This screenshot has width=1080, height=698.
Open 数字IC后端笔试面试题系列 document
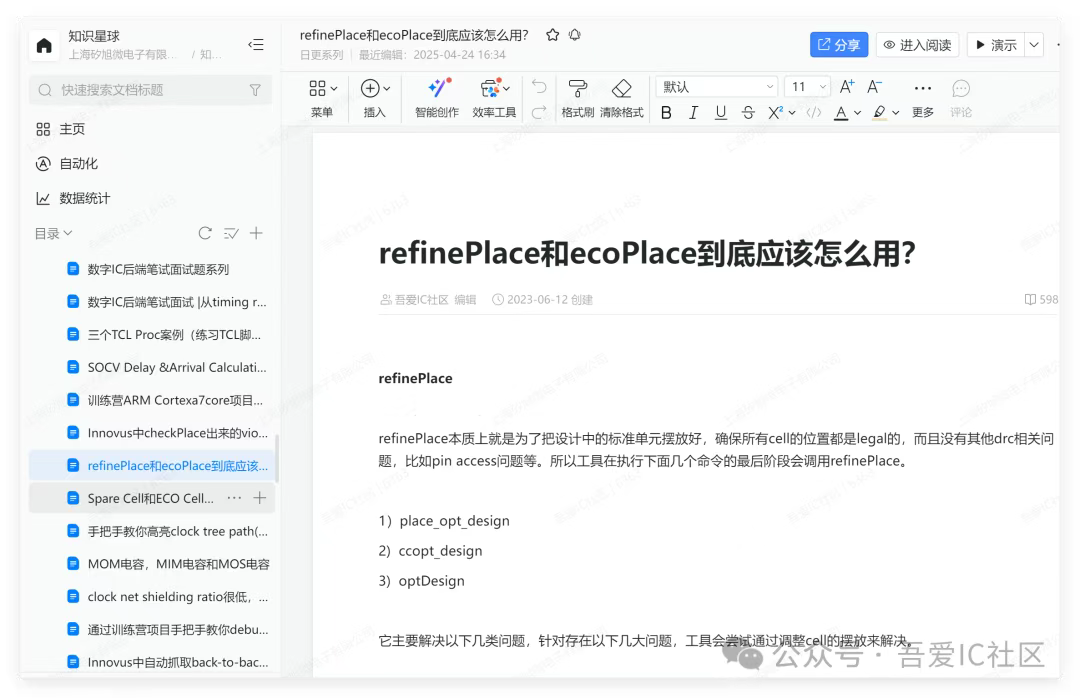[x=152, y=269]
